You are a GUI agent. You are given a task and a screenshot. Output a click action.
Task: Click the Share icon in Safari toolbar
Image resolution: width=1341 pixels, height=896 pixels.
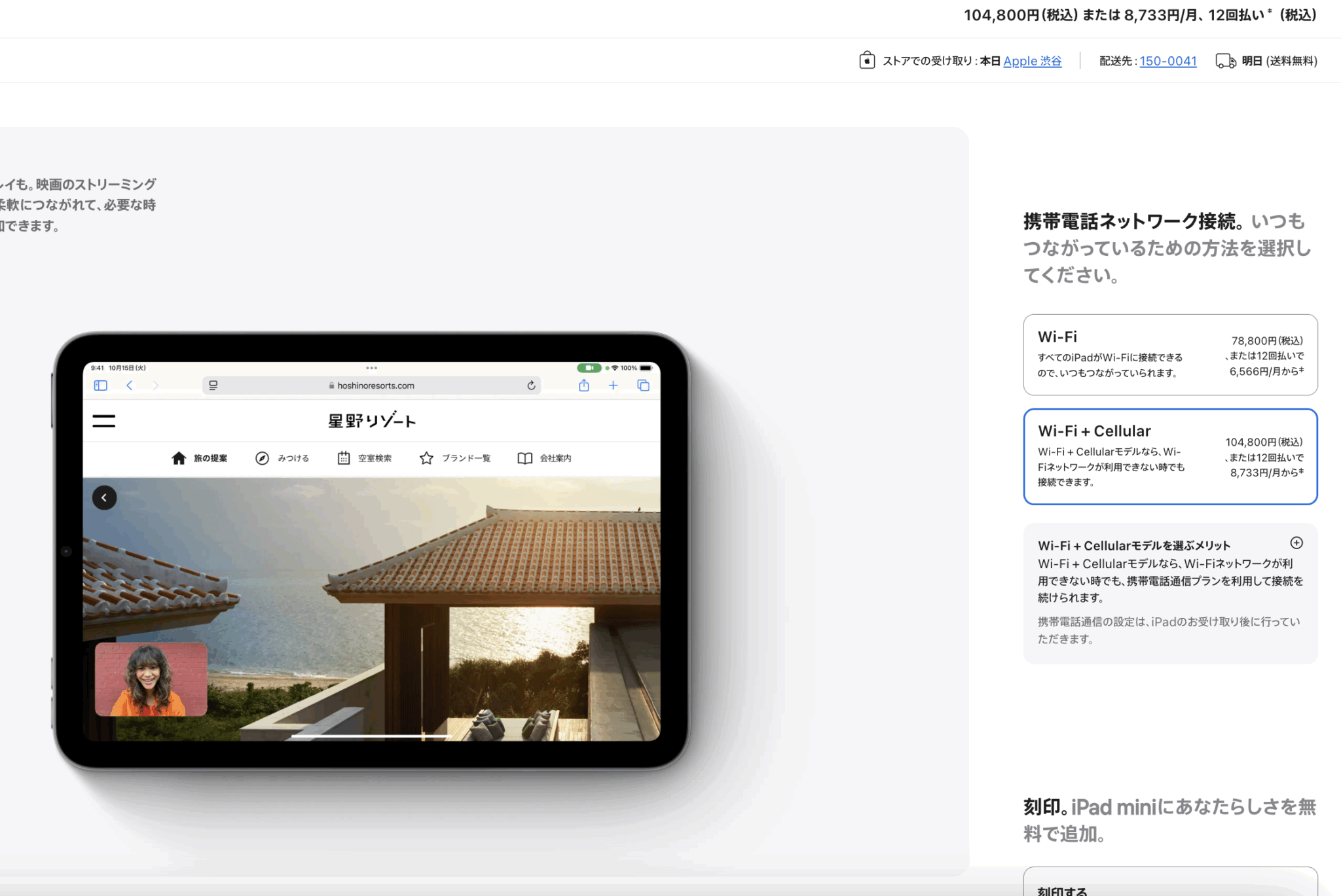(583, 385)
